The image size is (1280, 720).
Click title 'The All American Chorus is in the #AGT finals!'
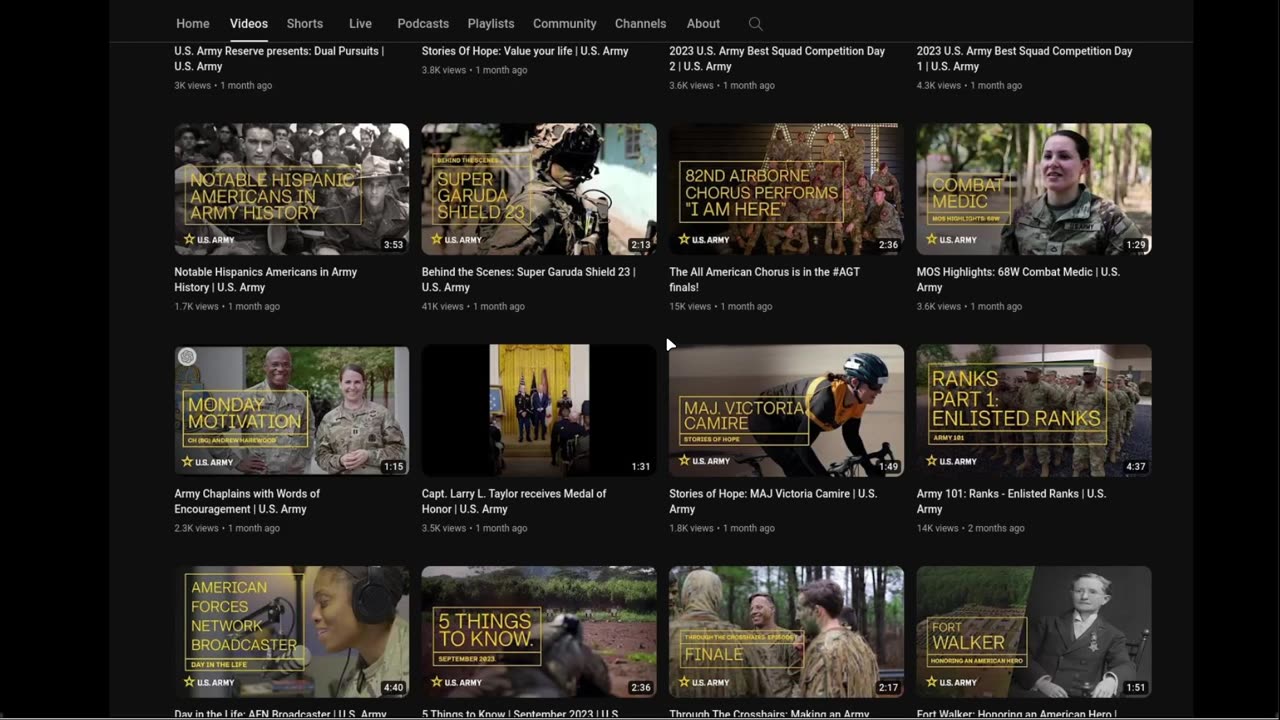click(x=764, y=280)
